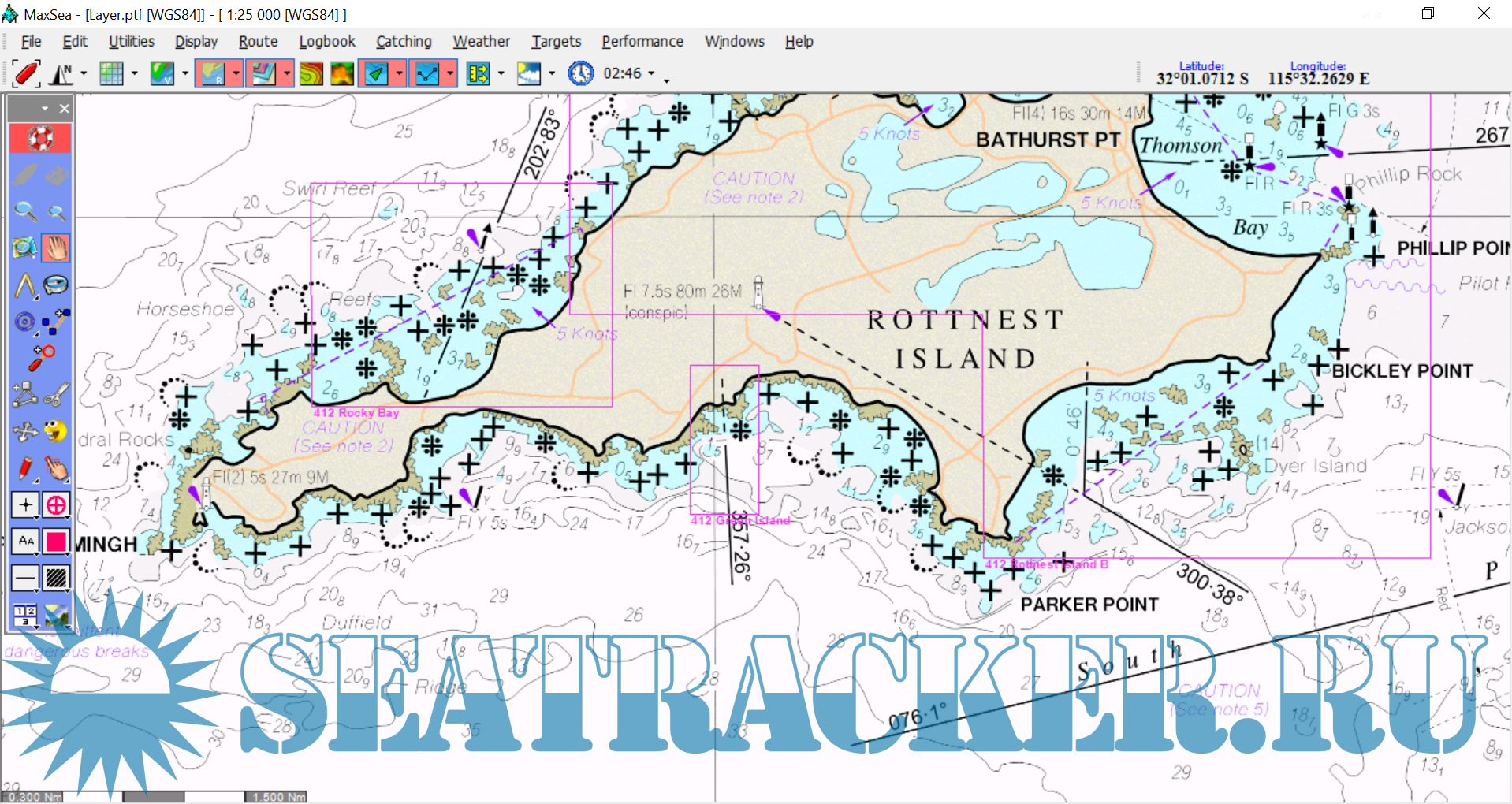
Task: Select the large magnifier zoom-in tool
Action: point(25,211)
